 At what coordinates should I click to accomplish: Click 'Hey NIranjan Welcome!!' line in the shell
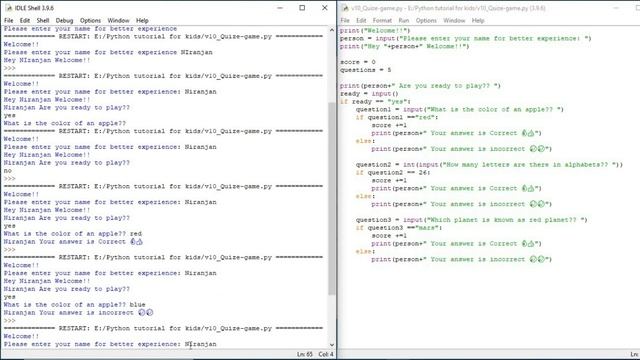click(x=47, y=60)
